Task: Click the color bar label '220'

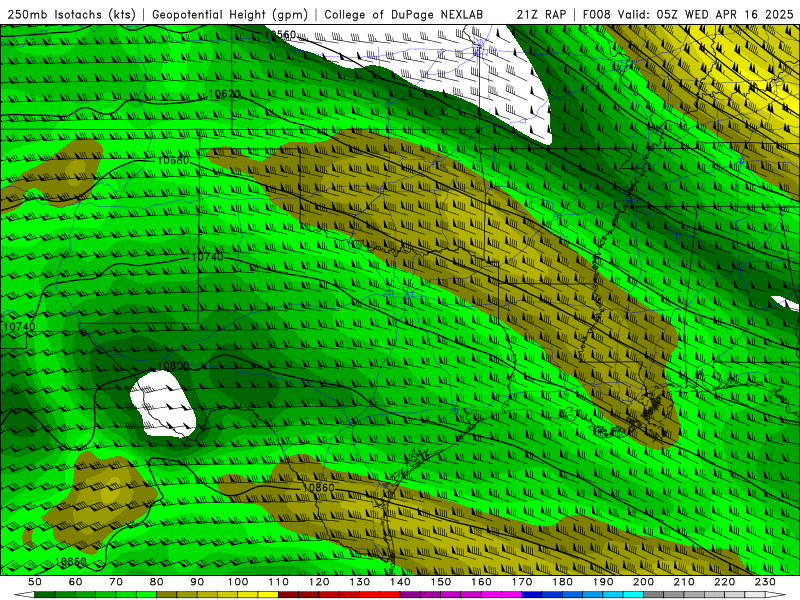Action: pyautogui.click(x=724, y=582)
